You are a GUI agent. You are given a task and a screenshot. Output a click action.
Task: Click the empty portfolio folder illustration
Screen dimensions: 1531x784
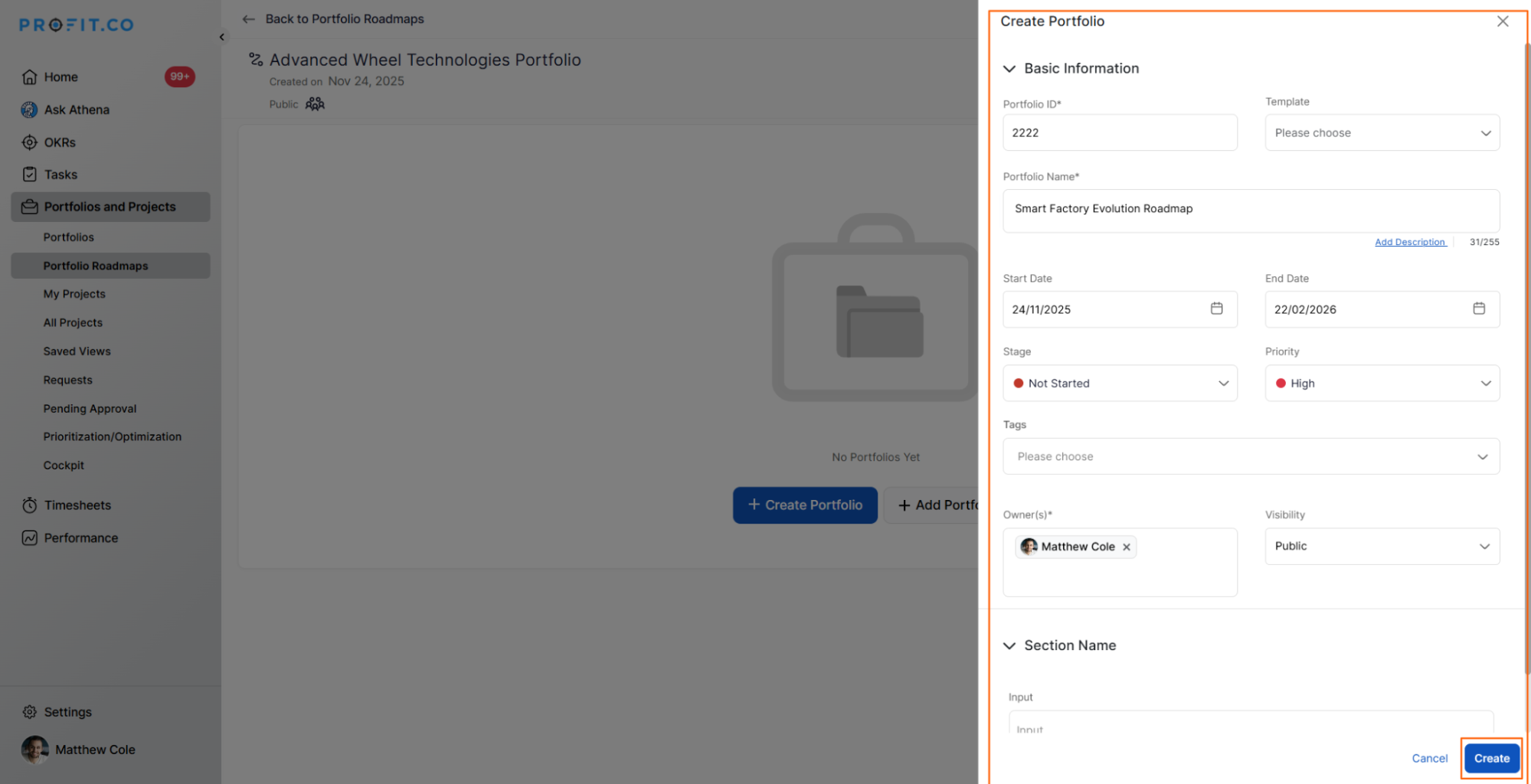875,308
